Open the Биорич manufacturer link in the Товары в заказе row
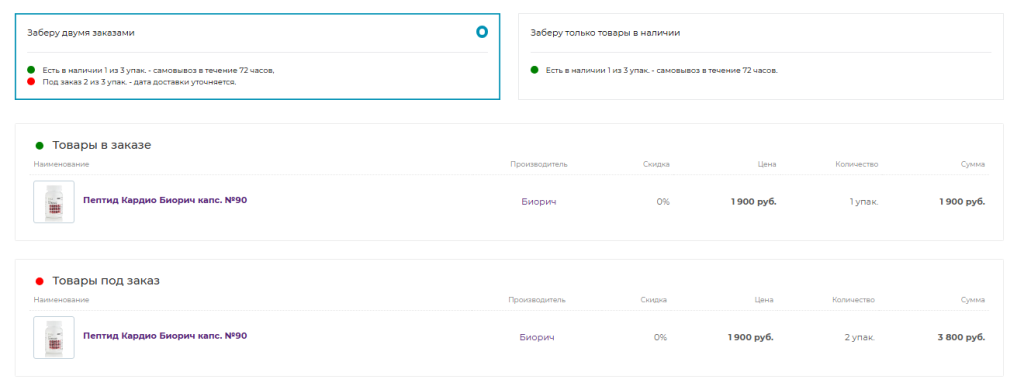This screenshot has width=1024, height=386. [x=539, y=202]
